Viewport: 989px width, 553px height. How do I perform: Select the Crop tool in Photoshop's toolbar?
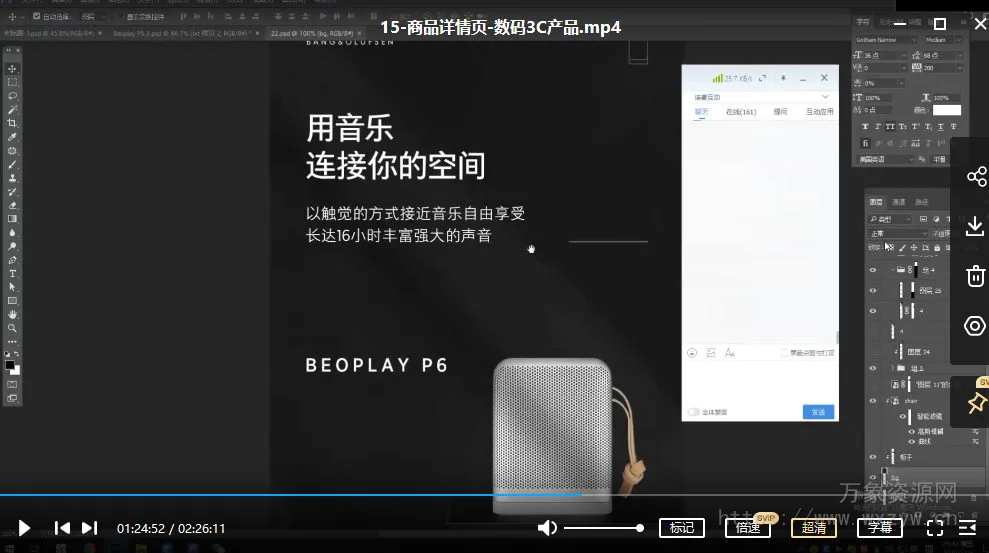[x=12, y=123]
